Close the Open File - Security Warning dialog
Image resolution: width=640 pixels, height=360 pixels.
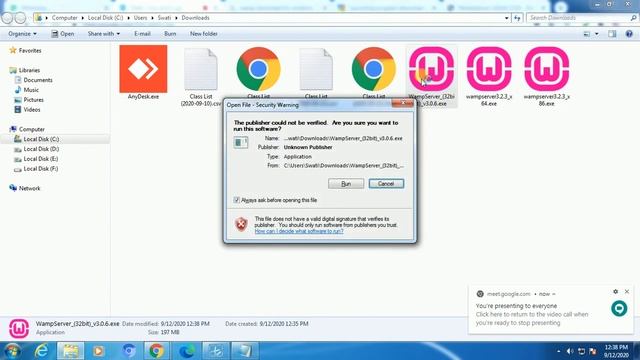(402, 103)
